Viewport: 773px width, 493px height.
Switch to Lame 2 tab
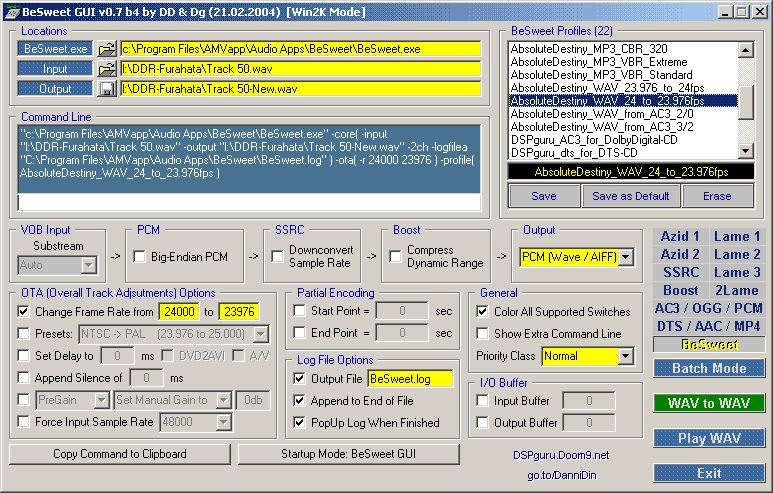coord(737,254)
